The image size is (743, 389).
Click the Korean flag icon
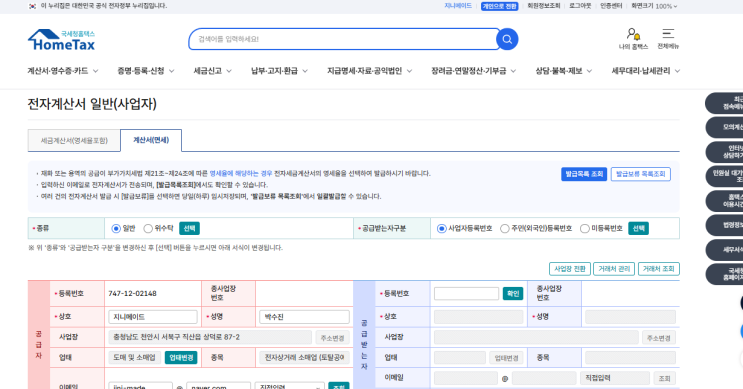32,6
